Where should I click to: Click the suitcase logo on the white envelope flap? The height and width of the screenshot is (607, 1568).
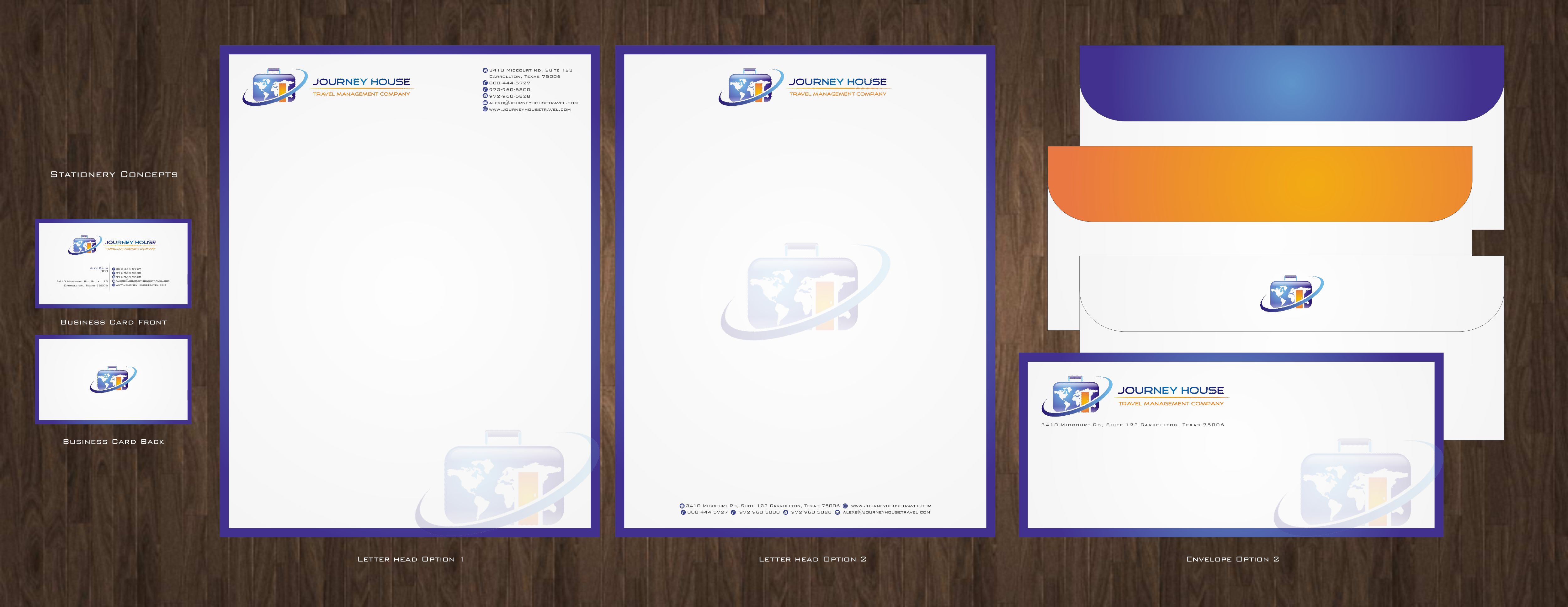click(1291, 294)
